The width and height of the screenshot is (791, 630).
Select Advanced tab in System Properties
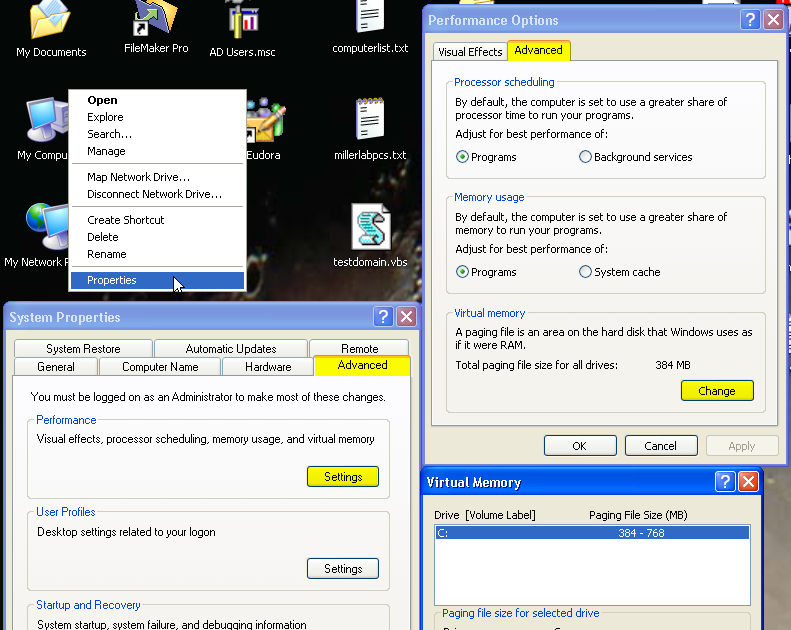click(362, 365)
